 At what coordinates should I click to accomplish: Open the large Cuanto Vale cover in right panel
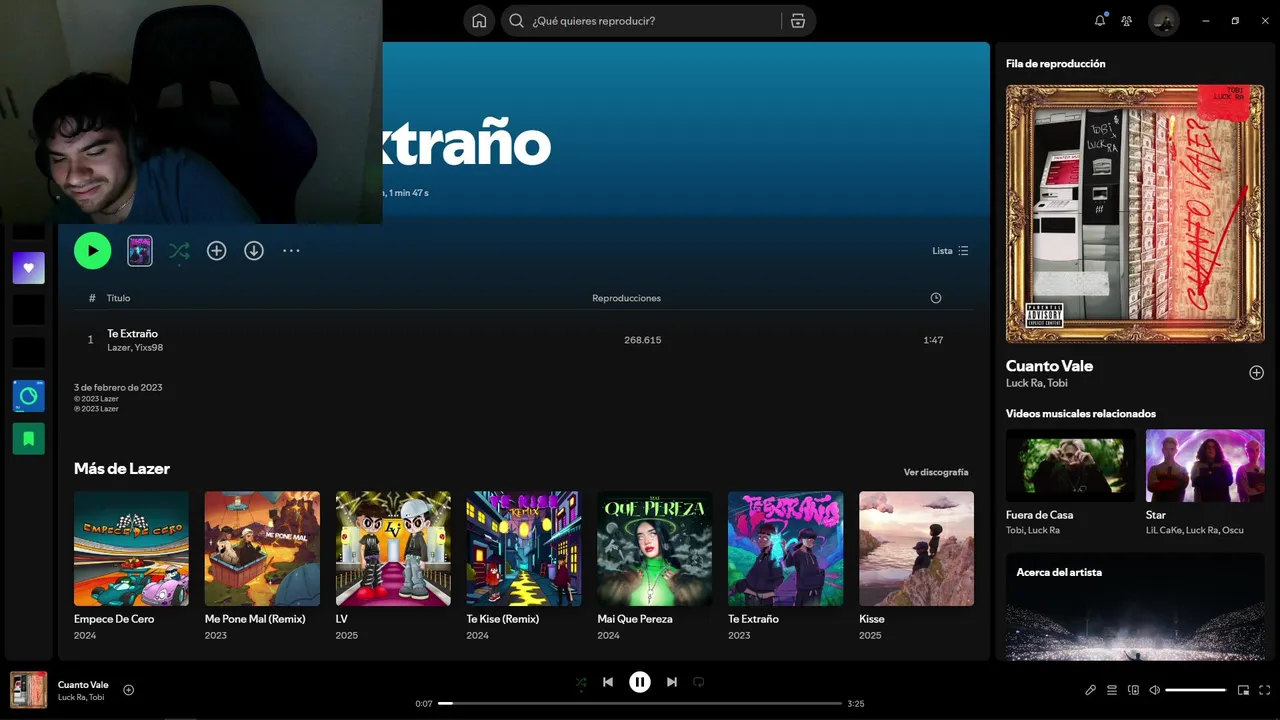(1135, 213)
